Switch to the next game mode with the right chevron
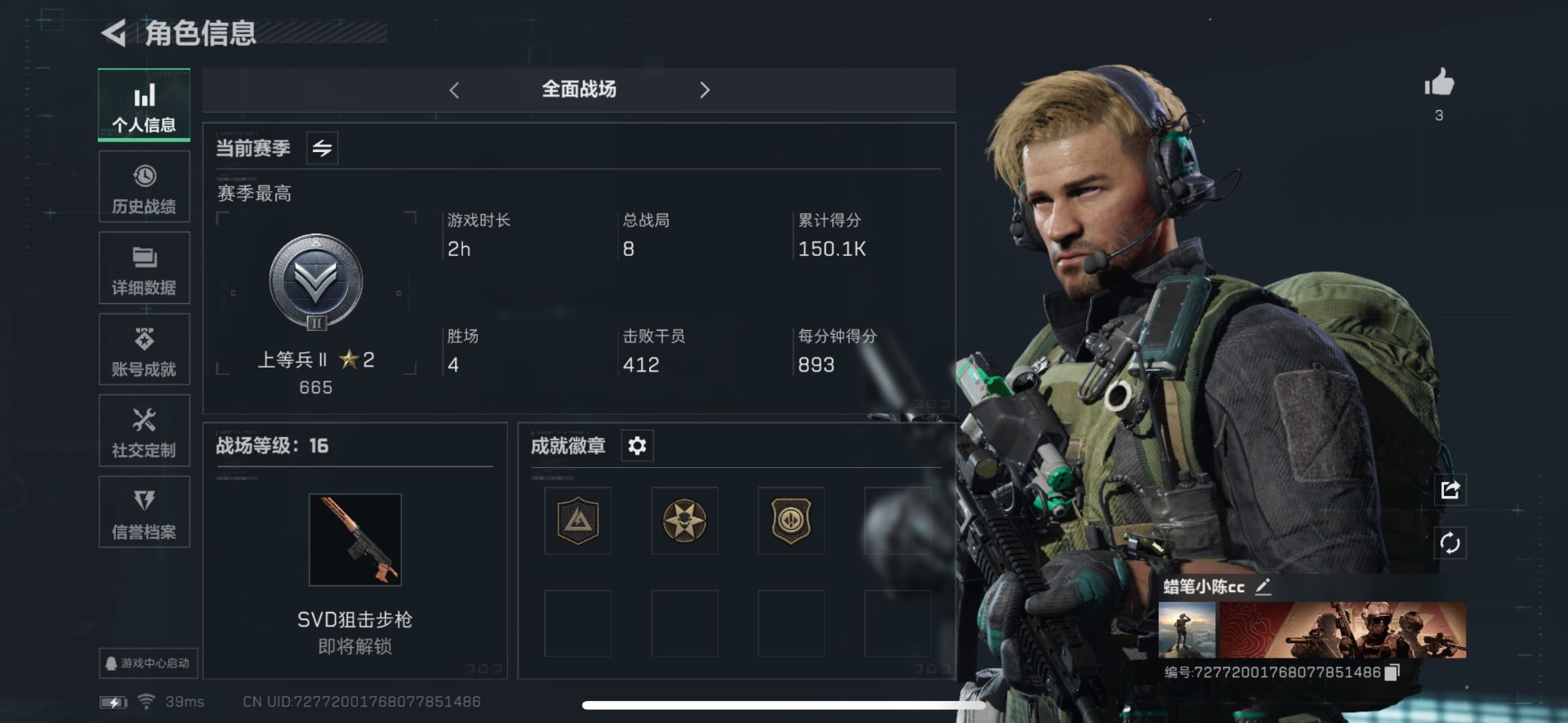 click(x=705, y=90)
